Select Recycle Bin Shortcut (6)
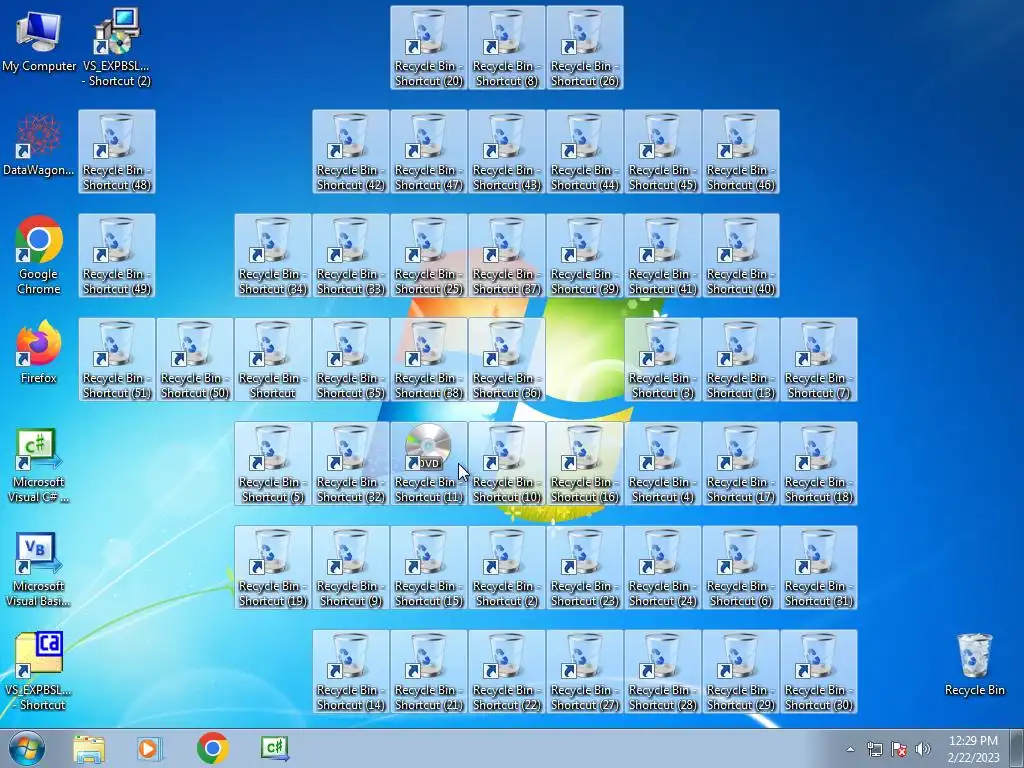Image resolution: width=1024 pixels, height=768 pixels. 741,568
